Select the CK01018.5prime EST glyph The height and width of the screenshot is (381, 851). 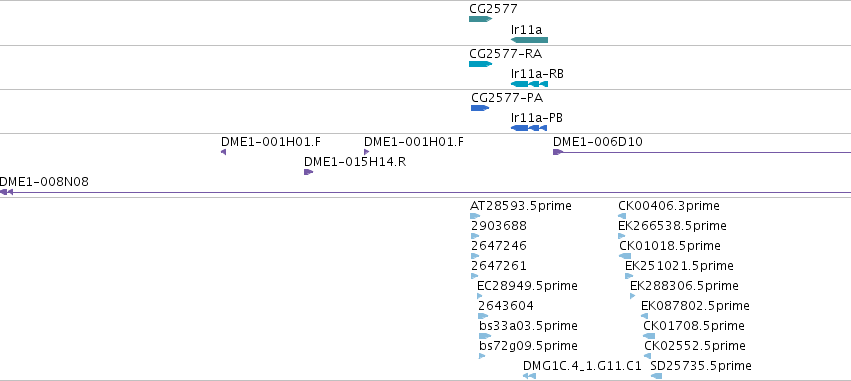pyautogui.click(x=625, y=256)
